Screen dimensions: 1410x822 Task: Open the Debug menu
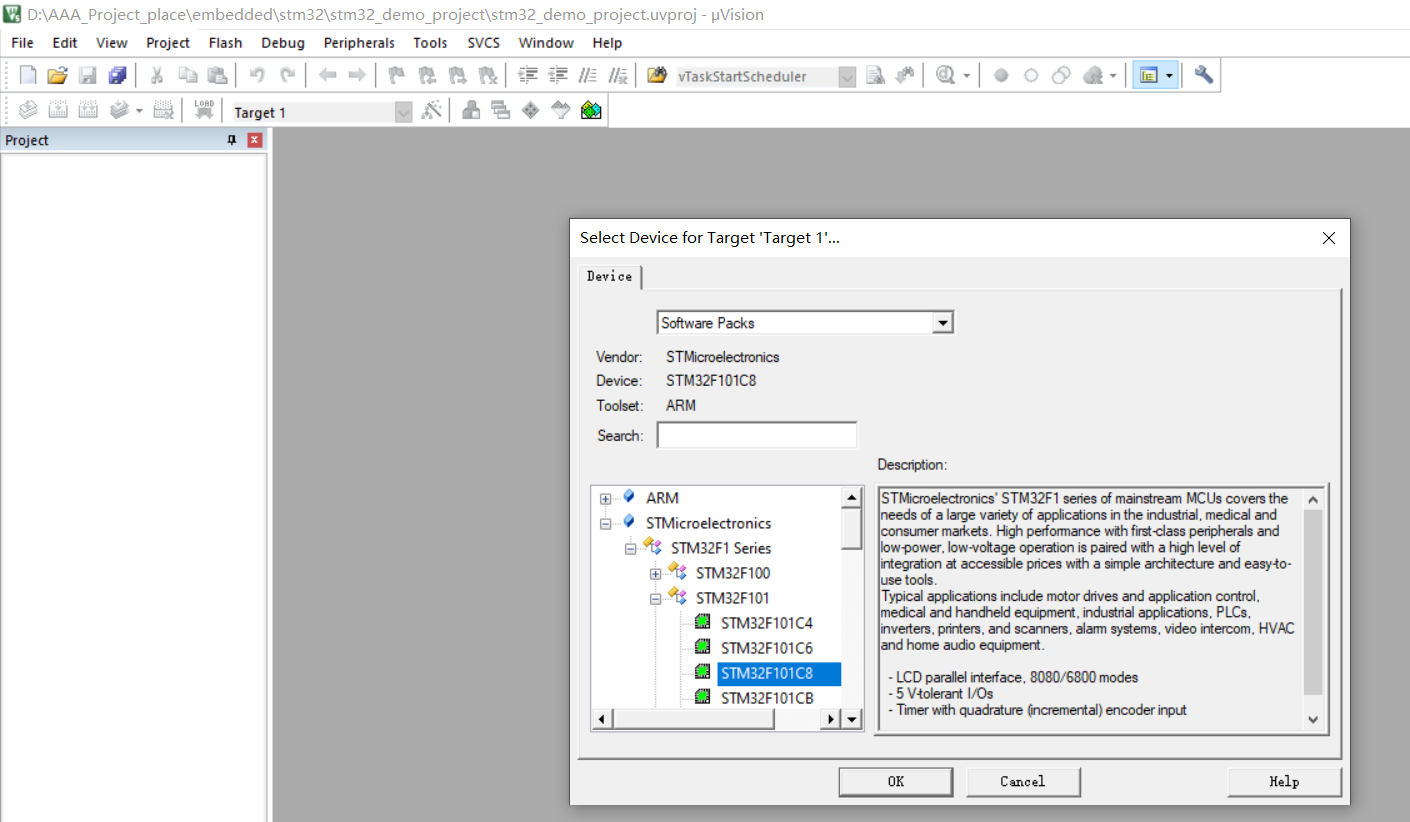(283, 43)
